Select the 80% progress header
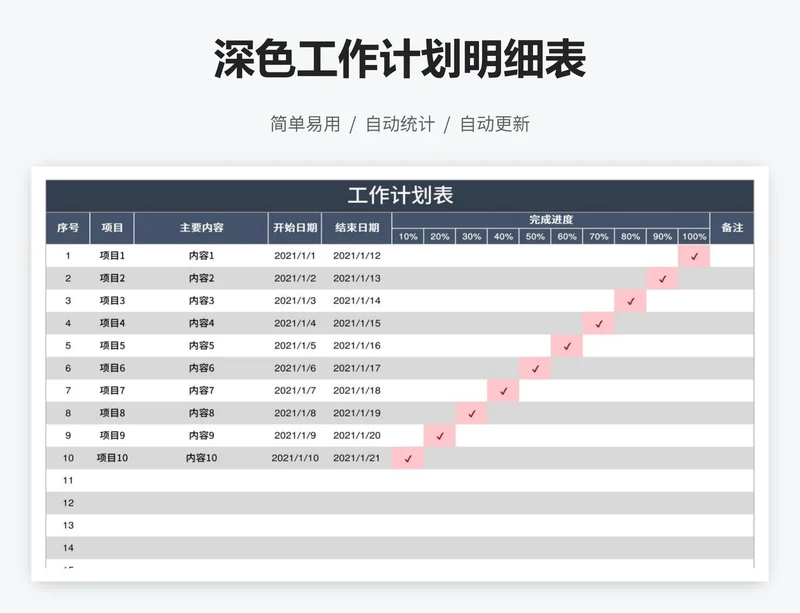800x613 pixels. (x=630, y=236)
